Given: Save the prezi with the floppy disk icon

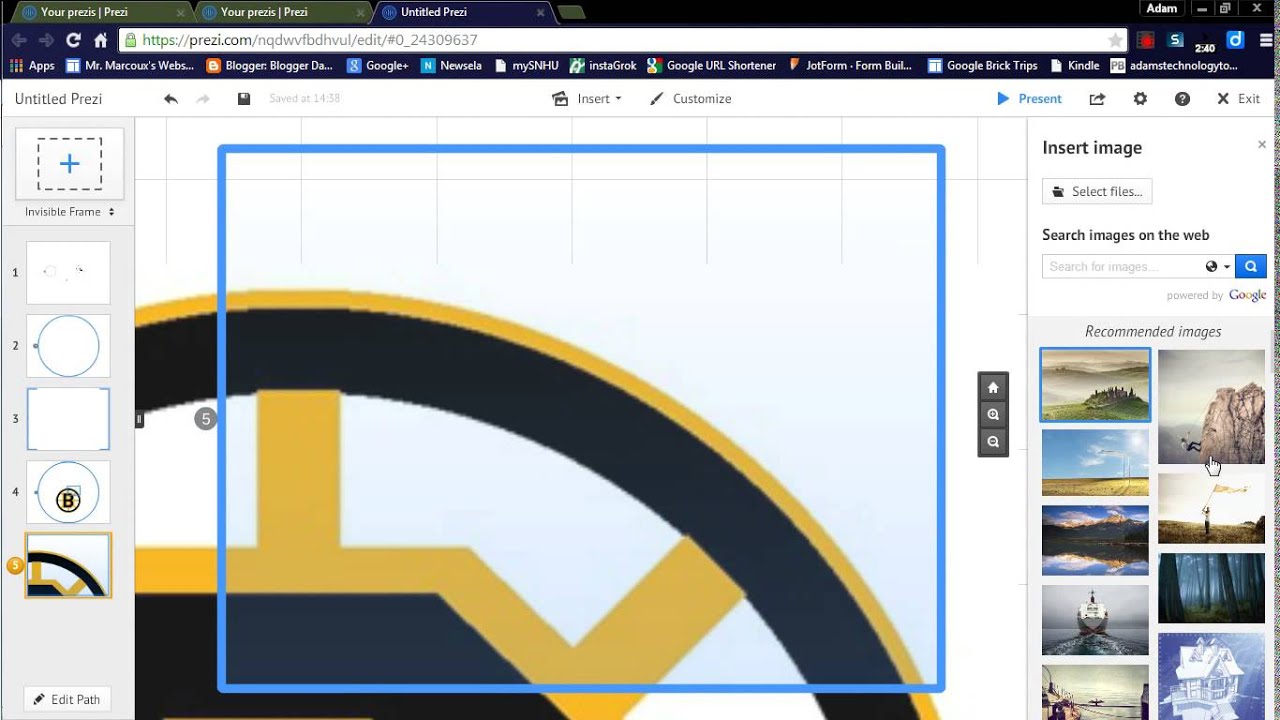Looking at the screenshot, I should [x=244, y=99].
